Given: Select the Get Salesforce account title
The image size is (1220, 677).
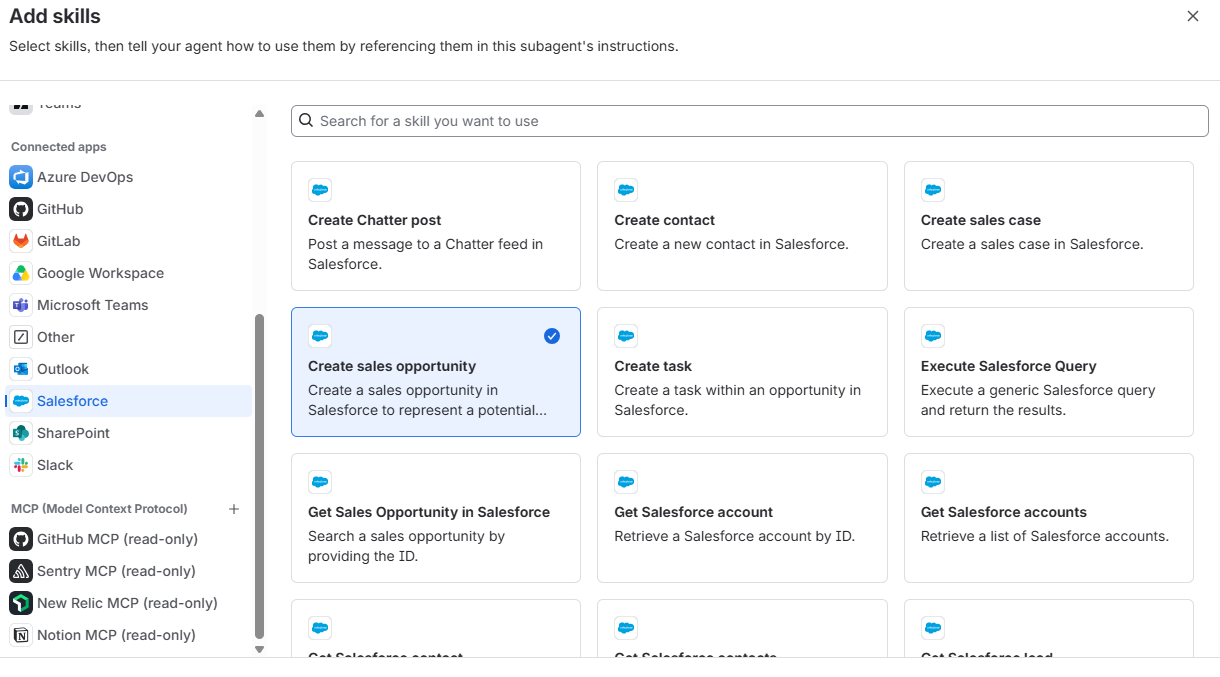Looking at the screenshot, I should 694,512.
